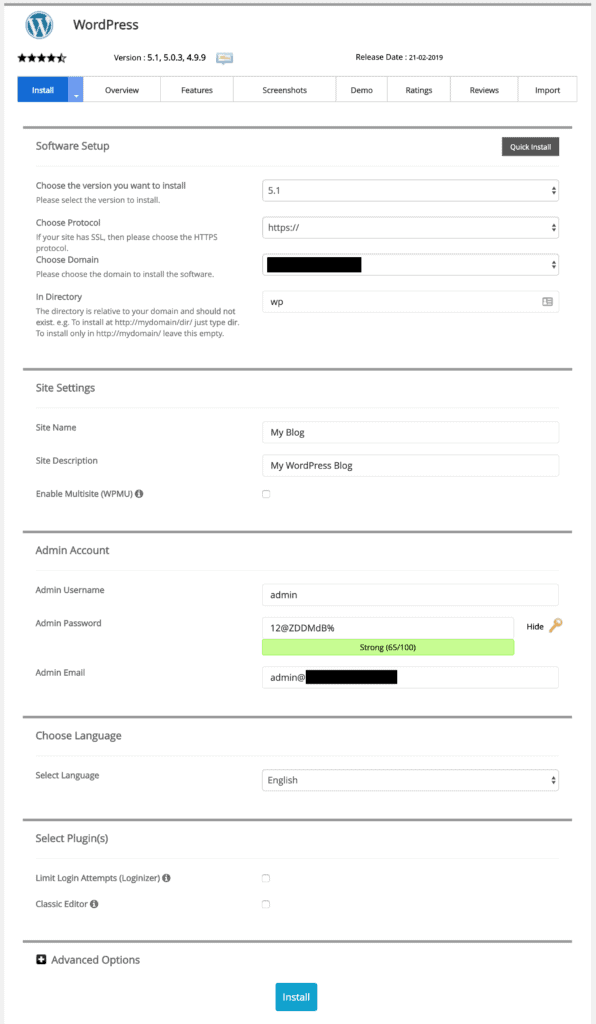Click the Admin Email field
Screen dimensions: 596x1024
click(x=410, y=677)
